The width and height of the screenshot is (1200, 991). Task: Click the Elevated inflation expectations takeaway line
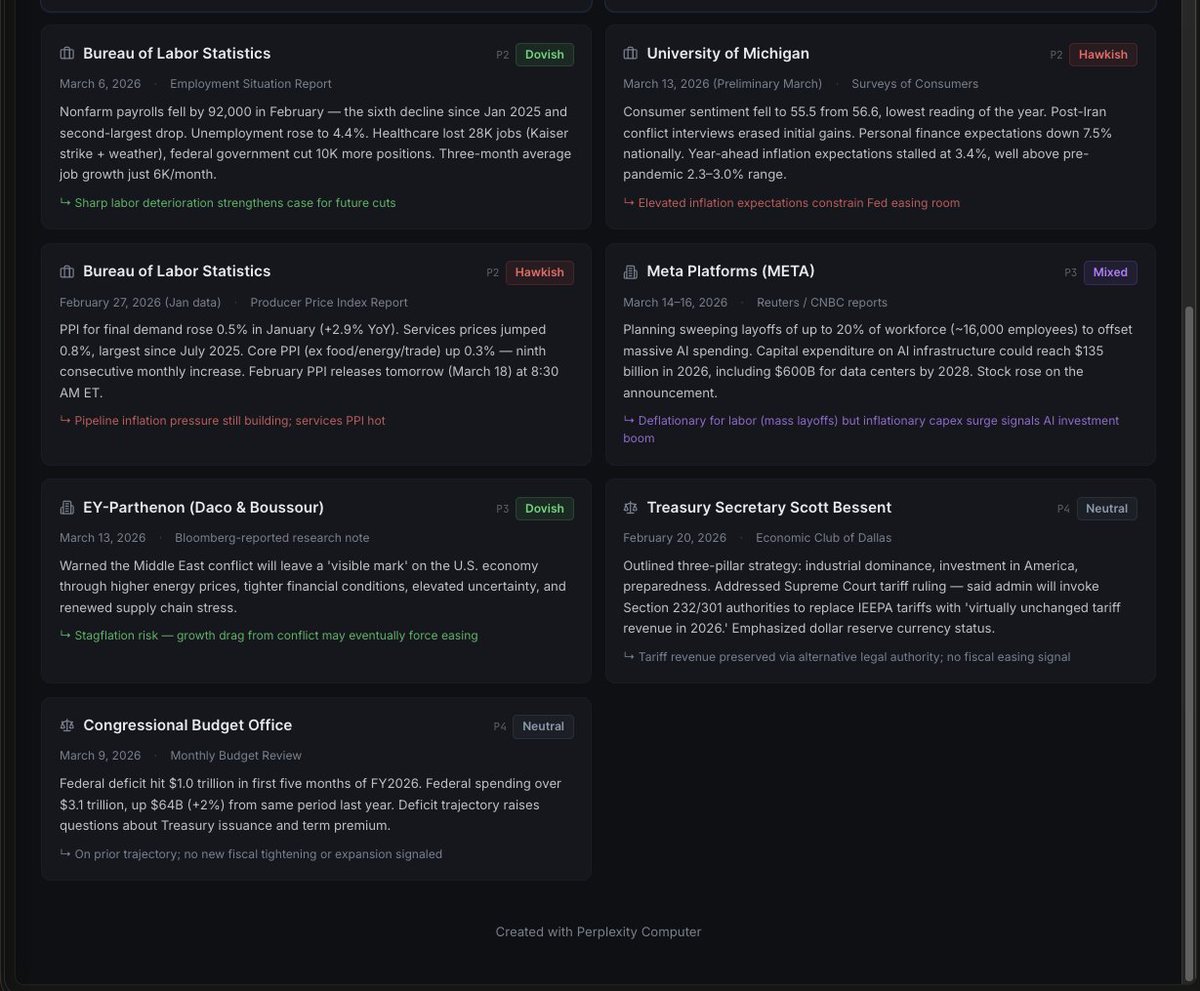pos(791,203)
